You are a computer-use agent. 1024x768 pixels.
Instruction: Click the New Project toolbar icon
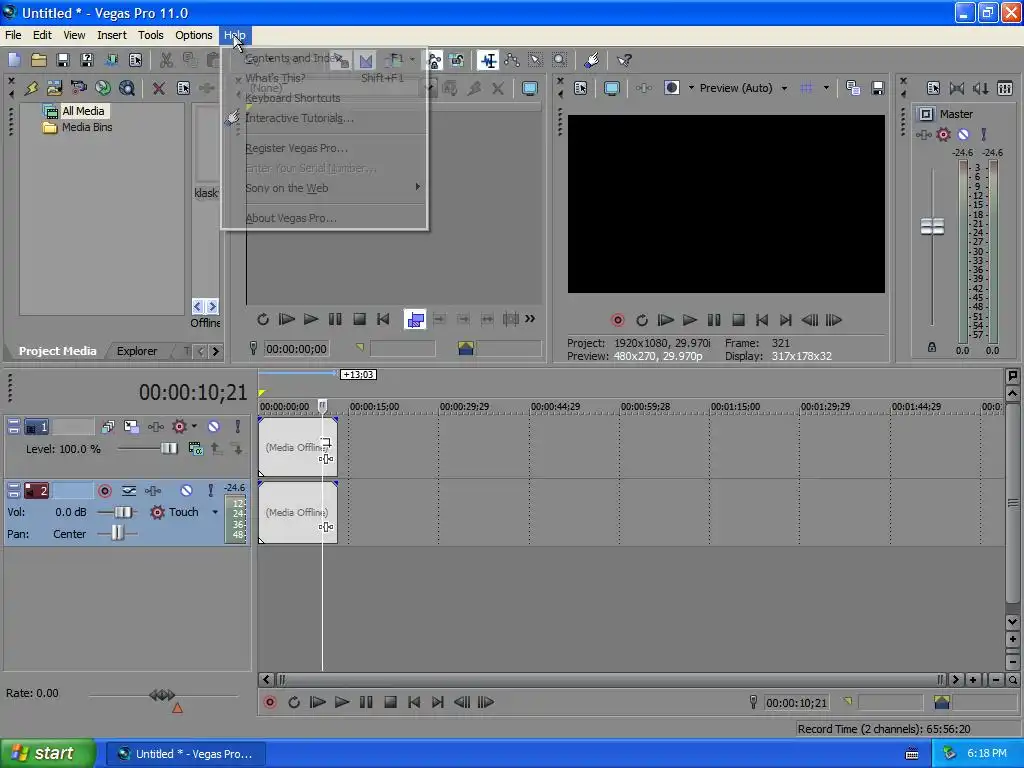14,60
